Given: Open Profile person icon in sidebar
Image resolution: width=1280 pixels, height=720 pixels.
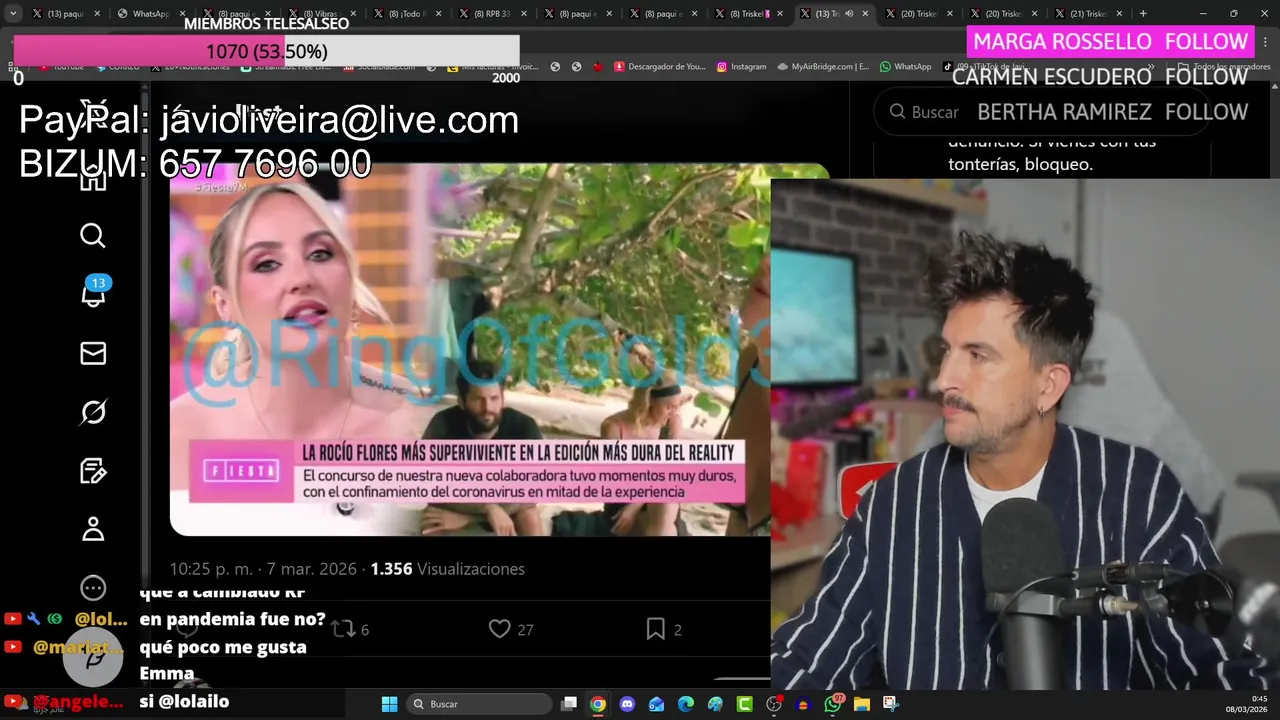Looking at the screenshot, I should tap(93, 529).
